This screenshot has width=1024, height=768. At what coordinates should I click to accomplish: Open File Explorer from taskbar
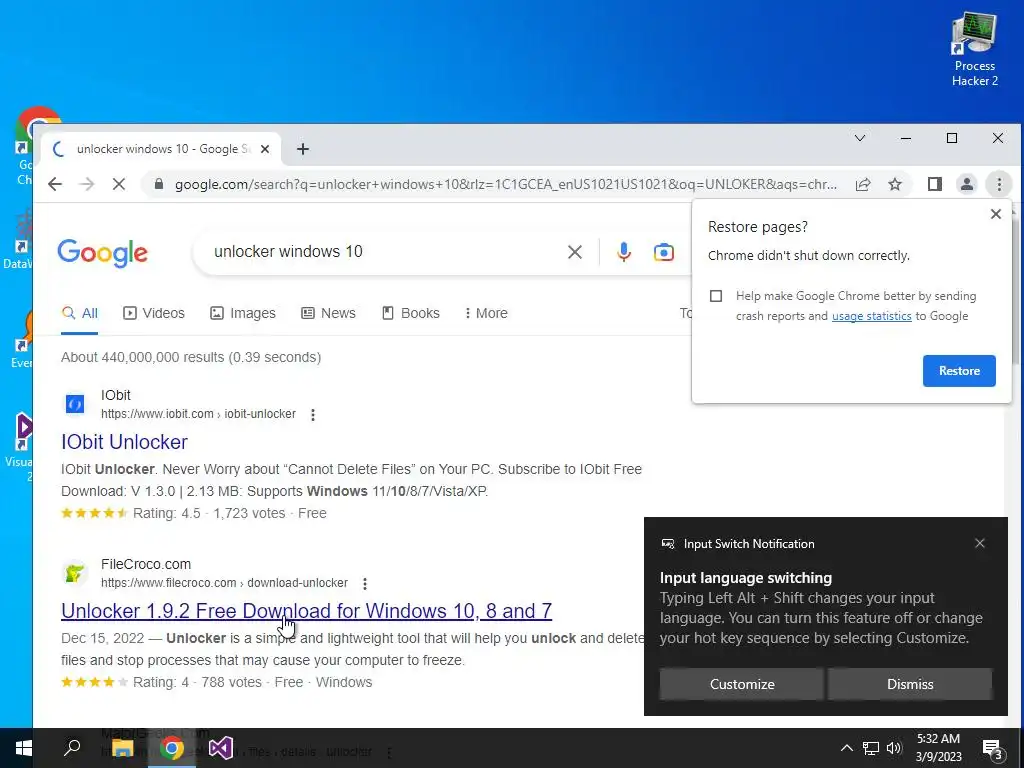pyautogui.click(x=122, y=748)
